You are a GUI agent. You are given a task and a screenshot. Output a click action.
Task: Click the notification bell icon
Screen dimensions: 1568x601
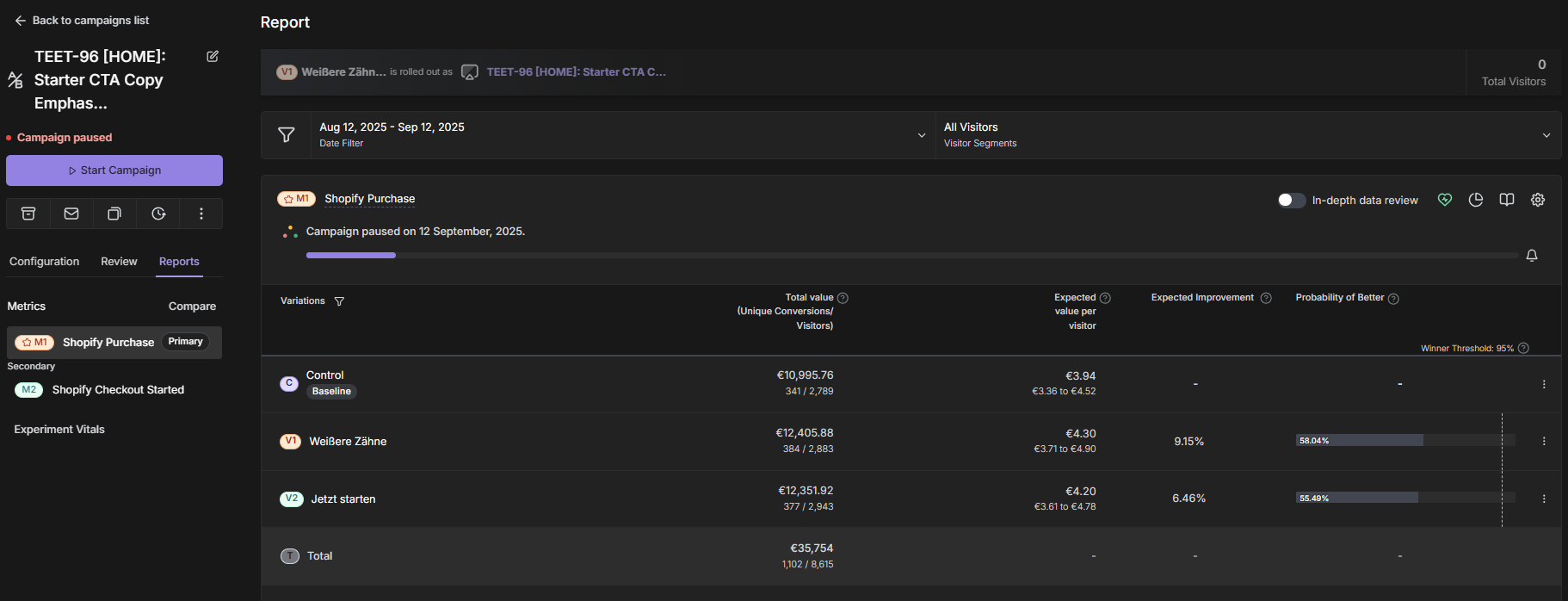click(x=1532, y=256)
